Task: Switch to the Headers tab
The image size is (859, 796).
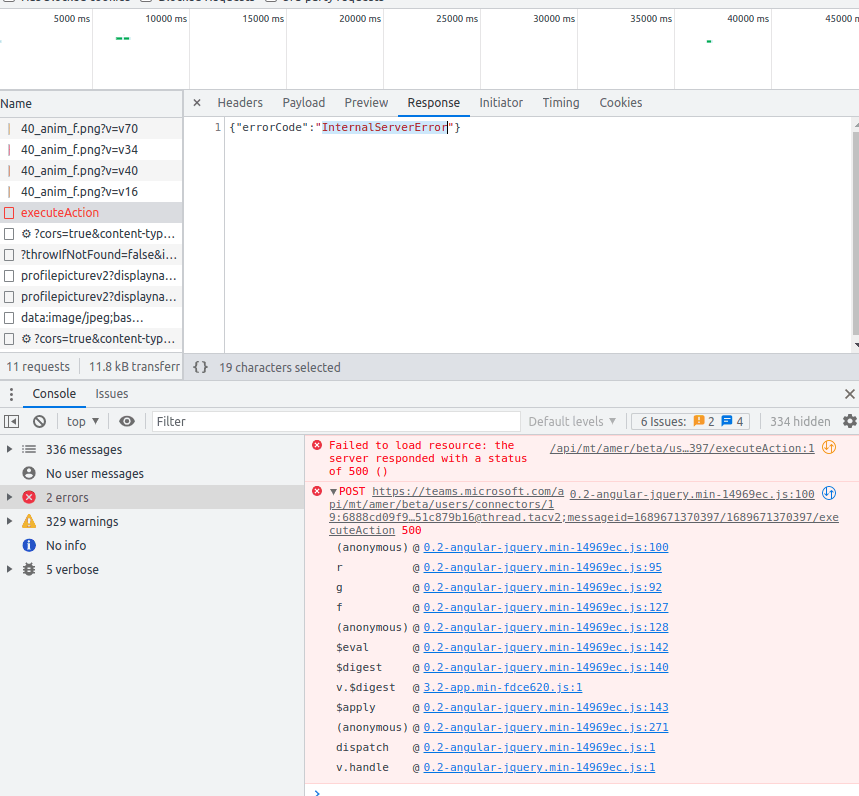Action: pos(240,103)
